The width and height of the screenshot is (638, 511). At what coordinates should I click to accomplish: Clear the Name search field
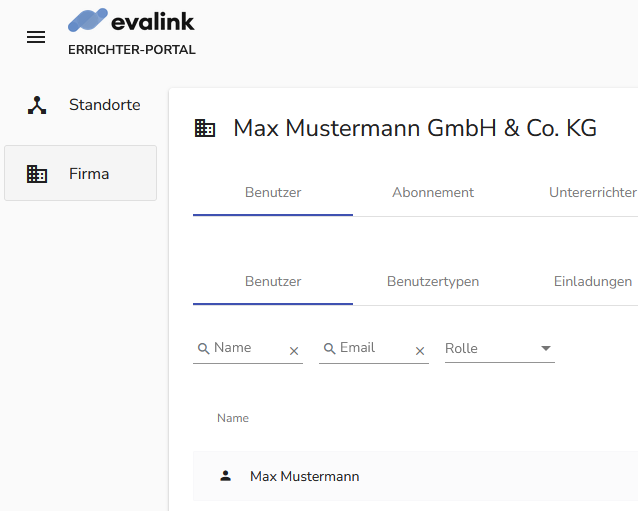294,351
